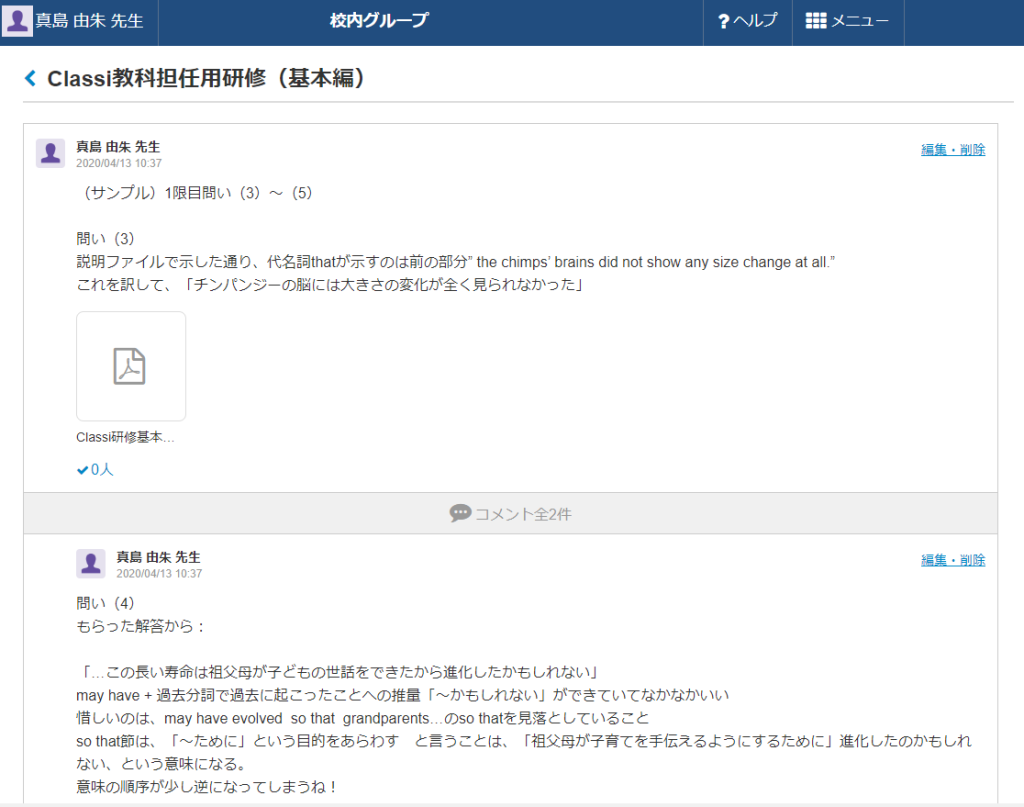Go back using the blue chevron arrow
This screenshot has height=807, width=1024.
pyautogui.click(x=30, y=79)
